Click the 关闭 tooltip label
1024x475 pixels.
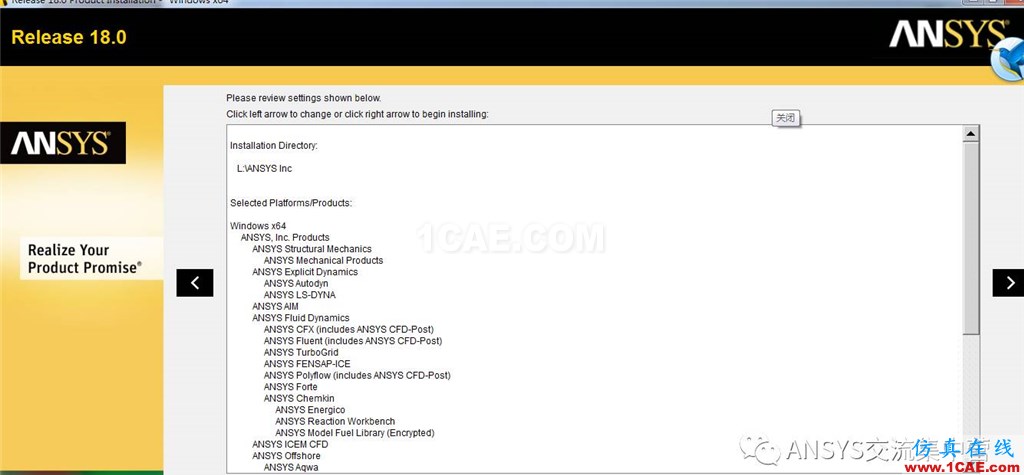[x=786, y=118]
